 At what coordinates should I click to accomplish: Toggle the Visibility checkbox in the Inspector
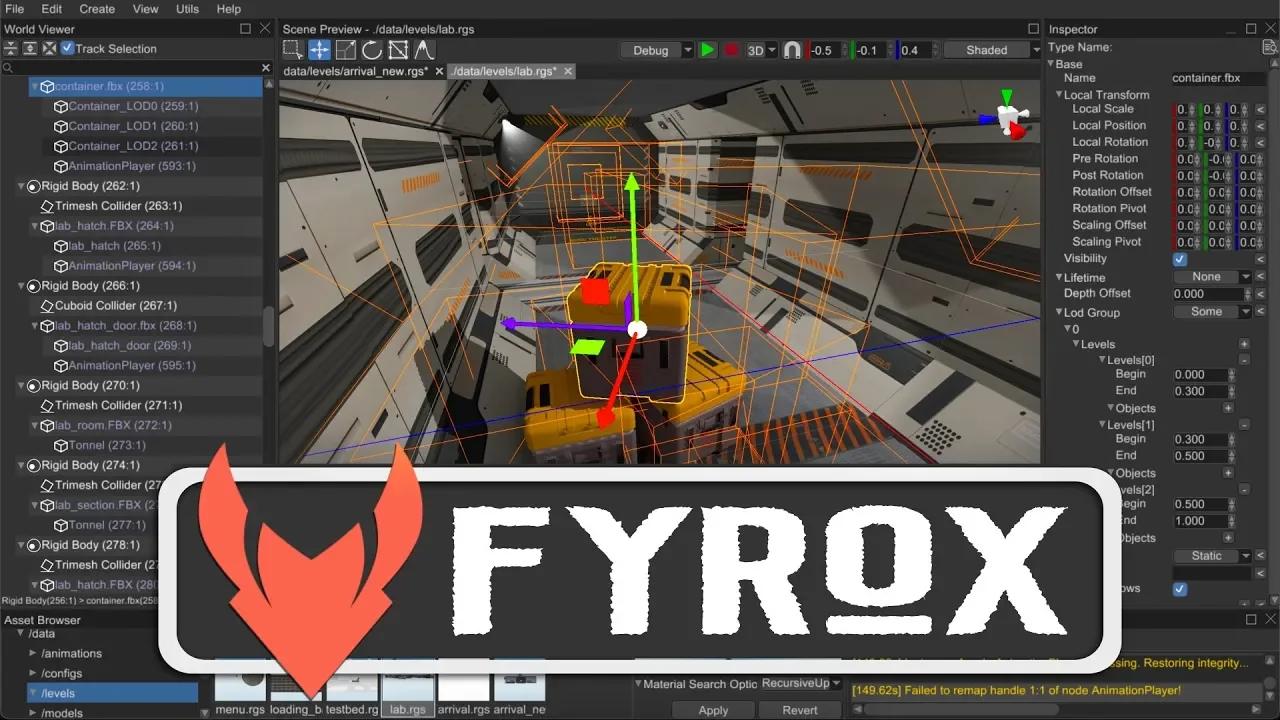click(x=1179, y=258)
